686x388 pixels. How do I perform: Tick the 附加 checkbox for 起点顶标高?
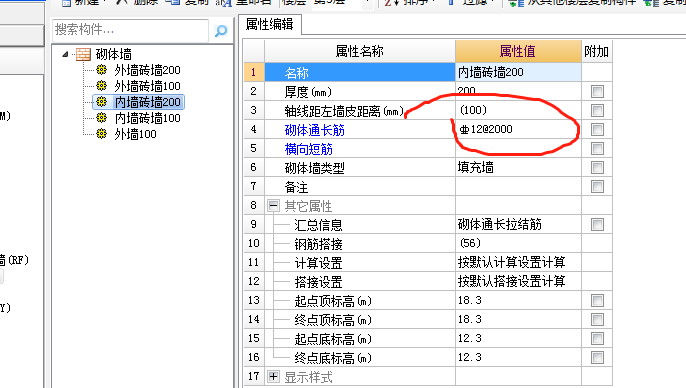(x=597, y=301)
